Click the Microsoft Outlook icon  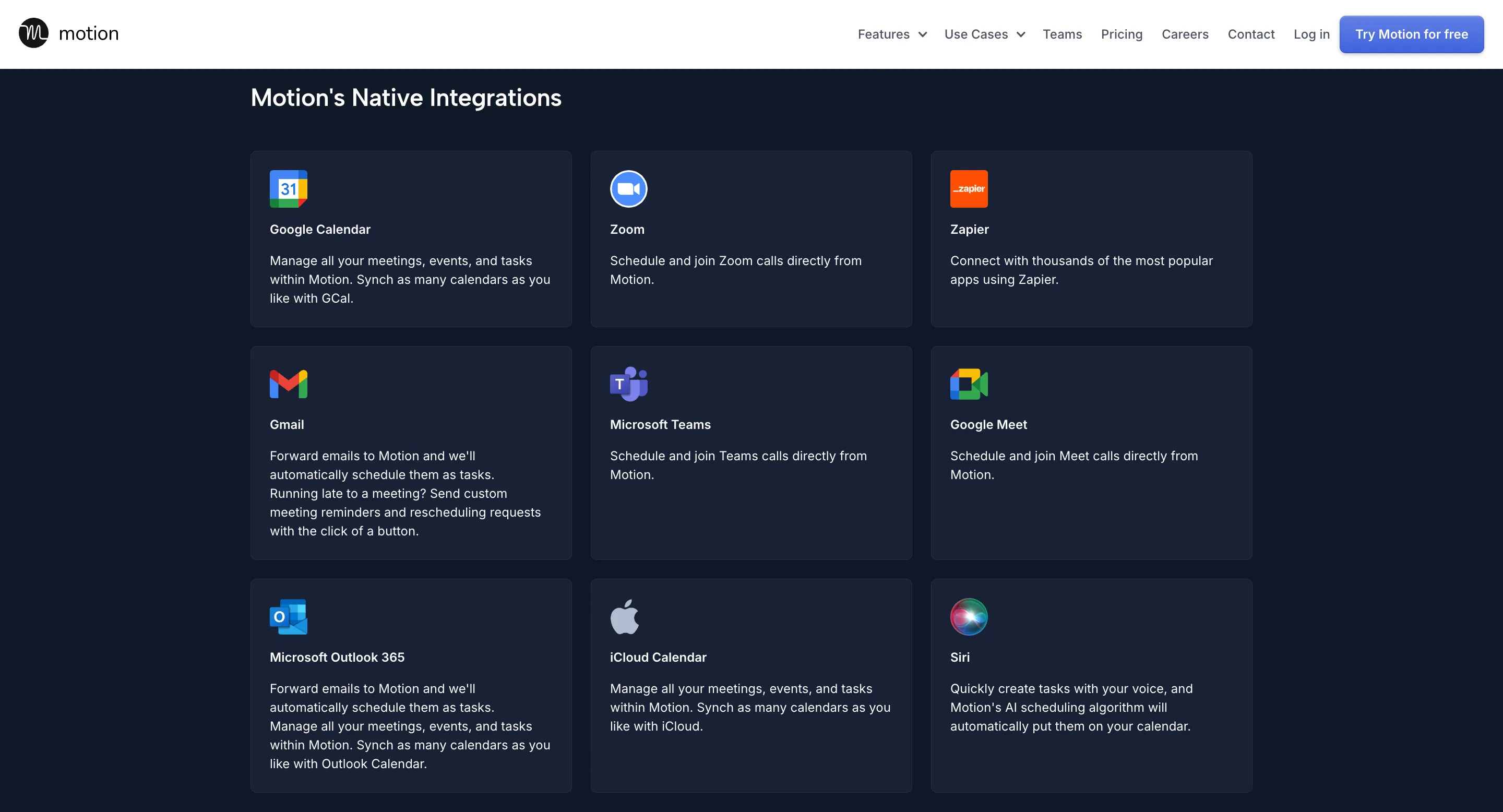pos(288,617)
